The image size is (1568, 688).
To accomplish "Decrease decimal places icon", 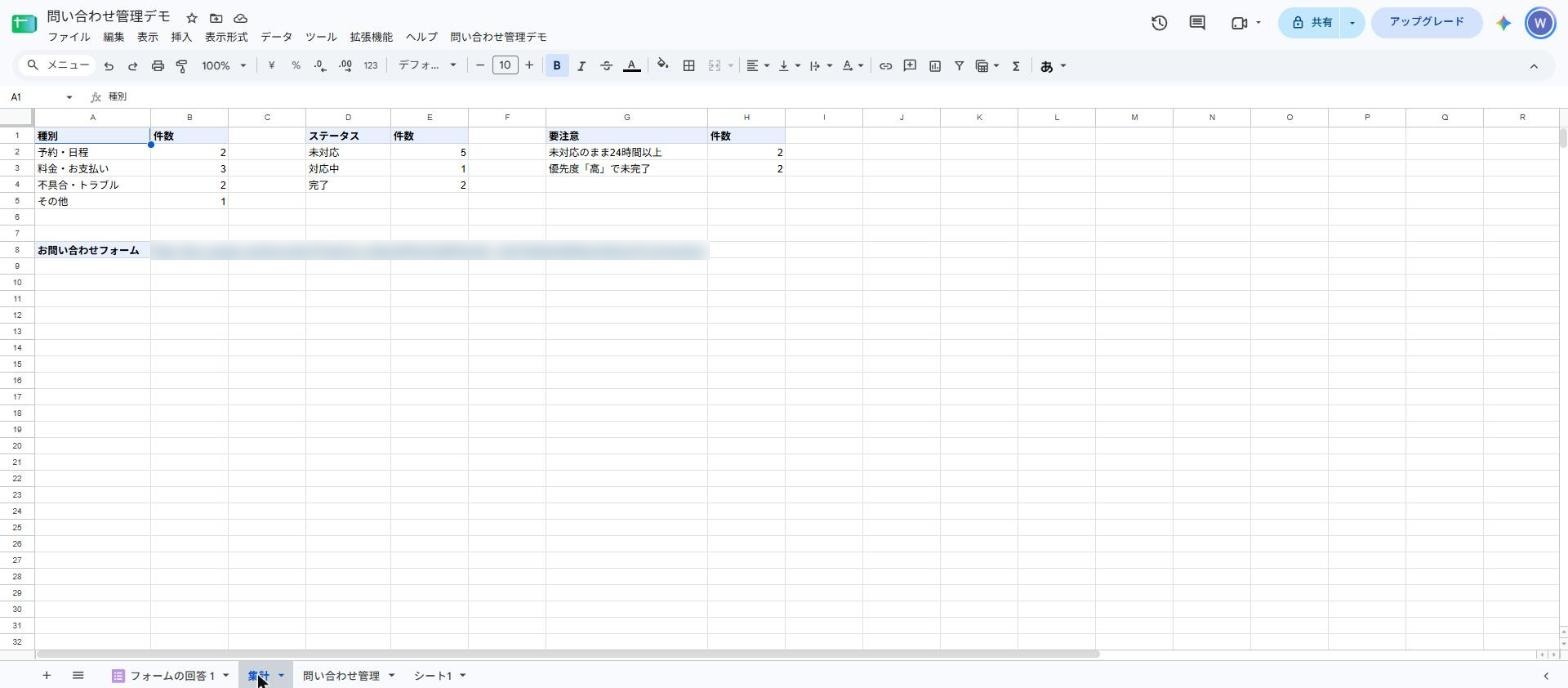I will [320, 66].
